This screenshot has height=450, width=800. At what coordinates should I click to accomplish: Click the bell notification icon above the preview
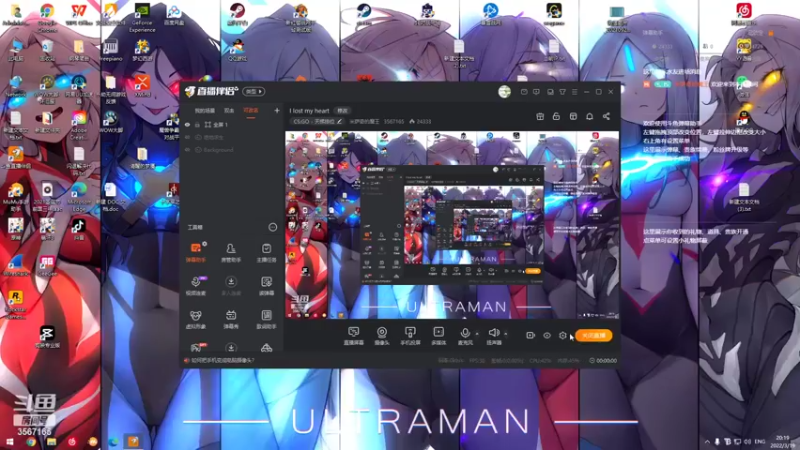pyautogui.click(x=589, y=116)
